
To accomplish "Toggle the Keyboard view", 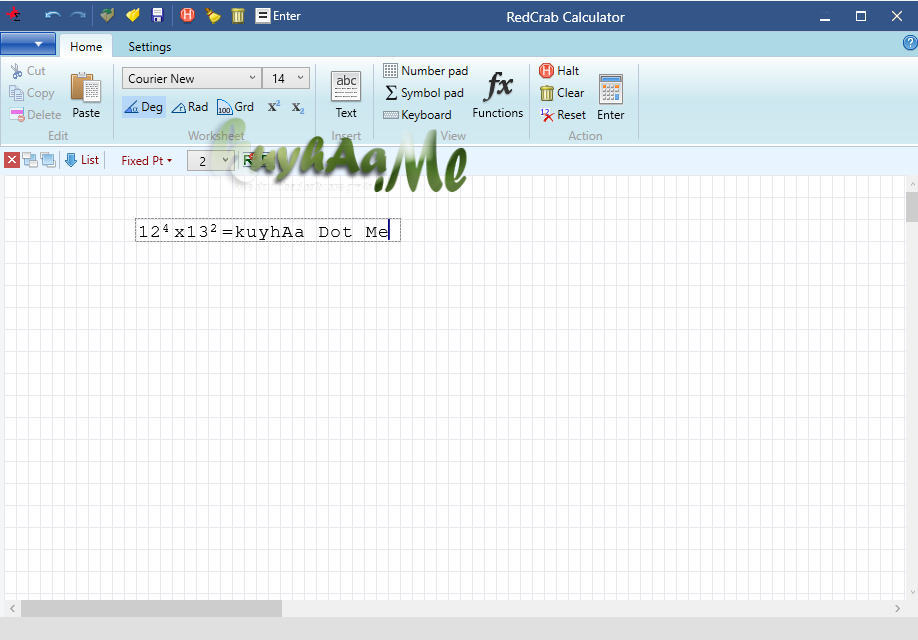I will pyautogui.click(x=417, y=115).
